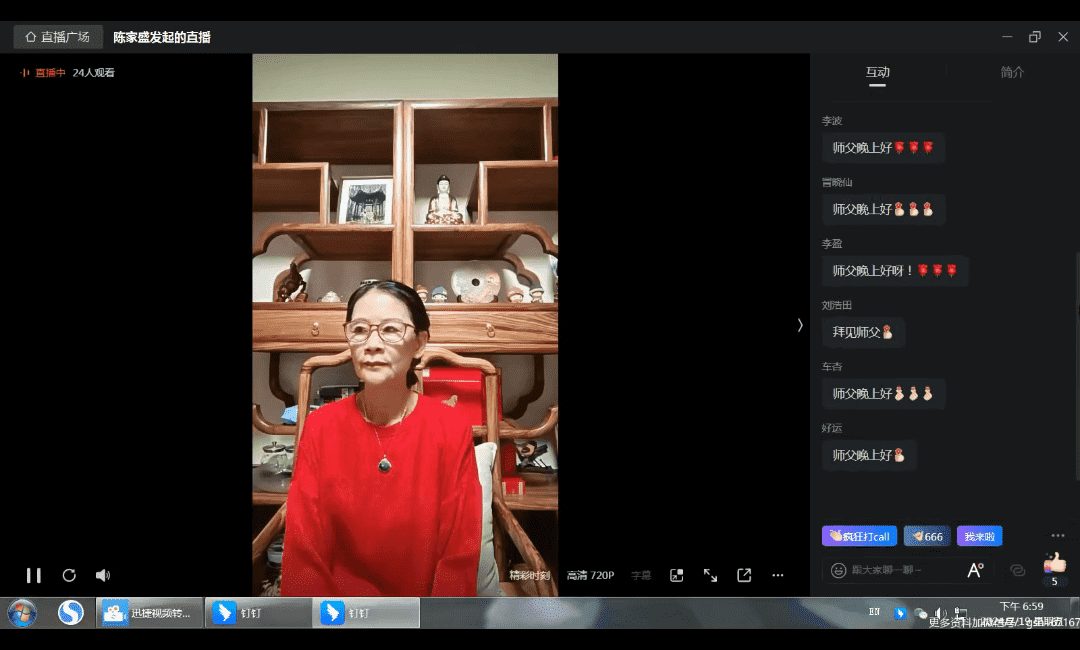Go back to 直播广场
Viewport: 1080px width, 650px height.
(x=58, y=37)
